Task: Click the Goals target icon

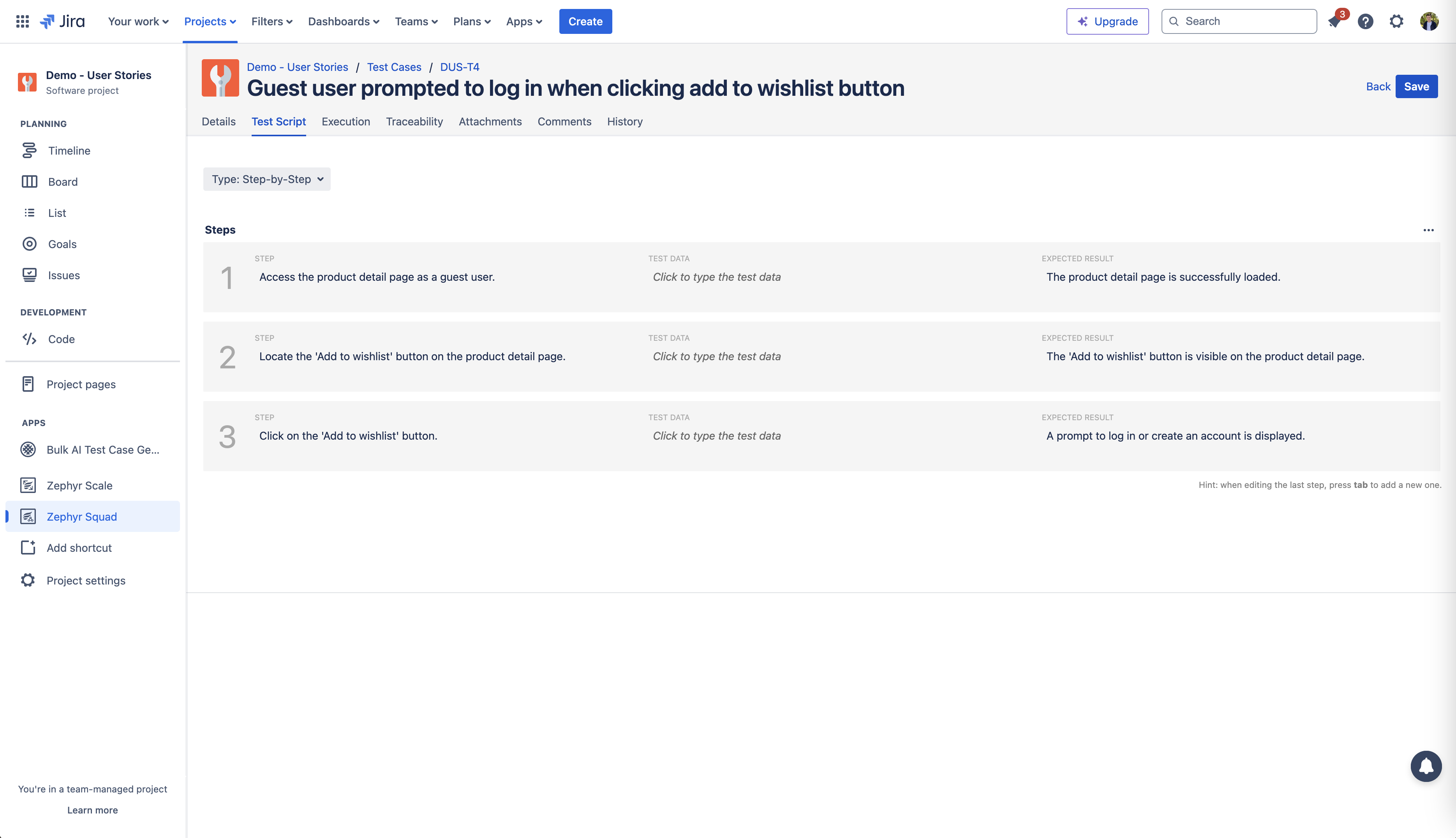Action: tap(29, 243)
